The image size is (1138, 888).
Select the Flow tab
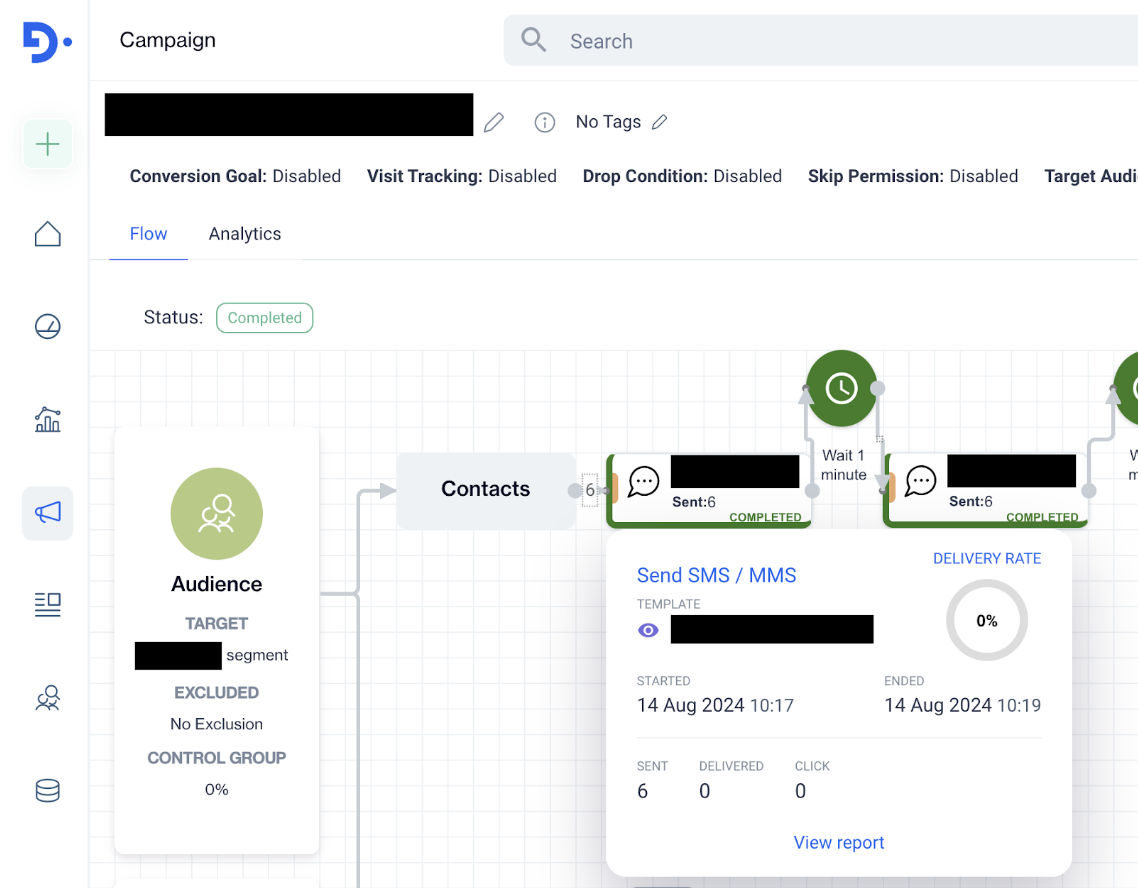tap(148, 234)
